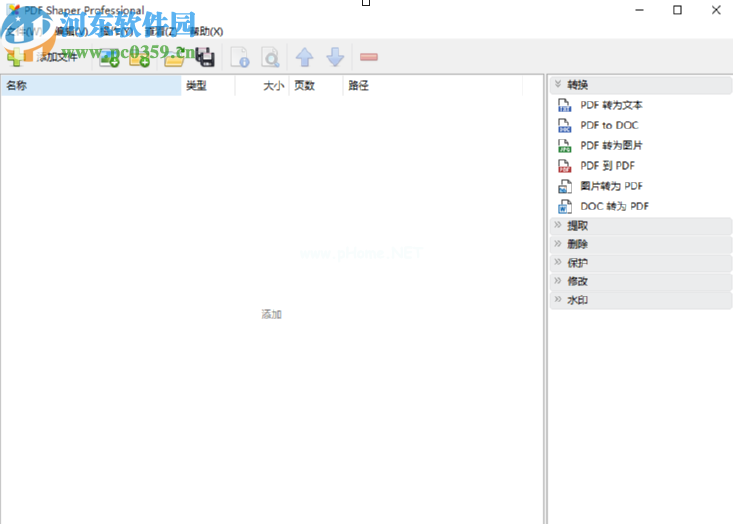The image size is (733, 524).
Task: Click the red remove minus icon
Action: coord(369,58)
